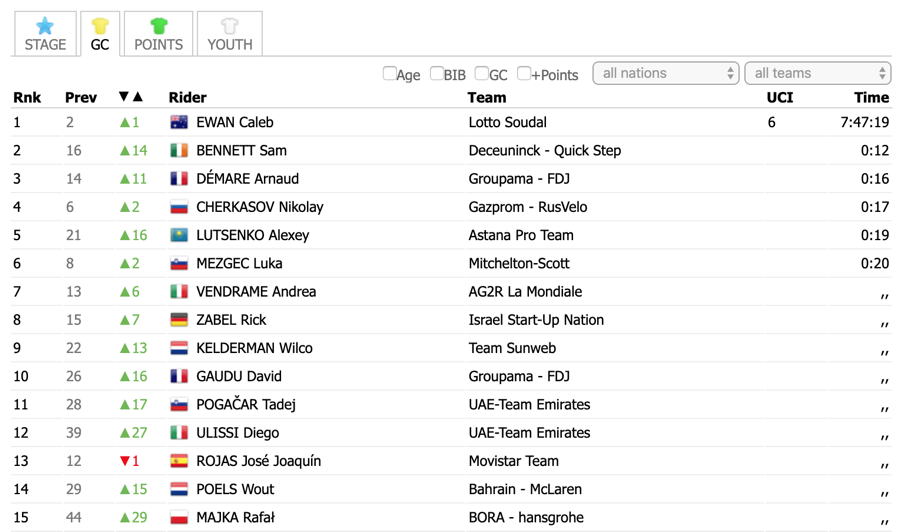Click French flag beside DÉMARE Arnaud
Screen dimensions: 900x532
[x=179, y=178]
